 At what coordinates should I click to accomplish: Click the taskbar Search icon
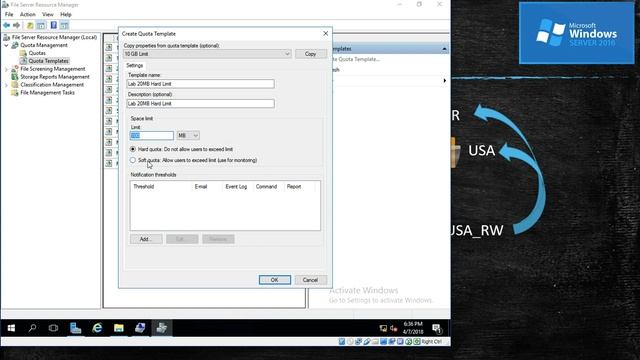[32, 328]
